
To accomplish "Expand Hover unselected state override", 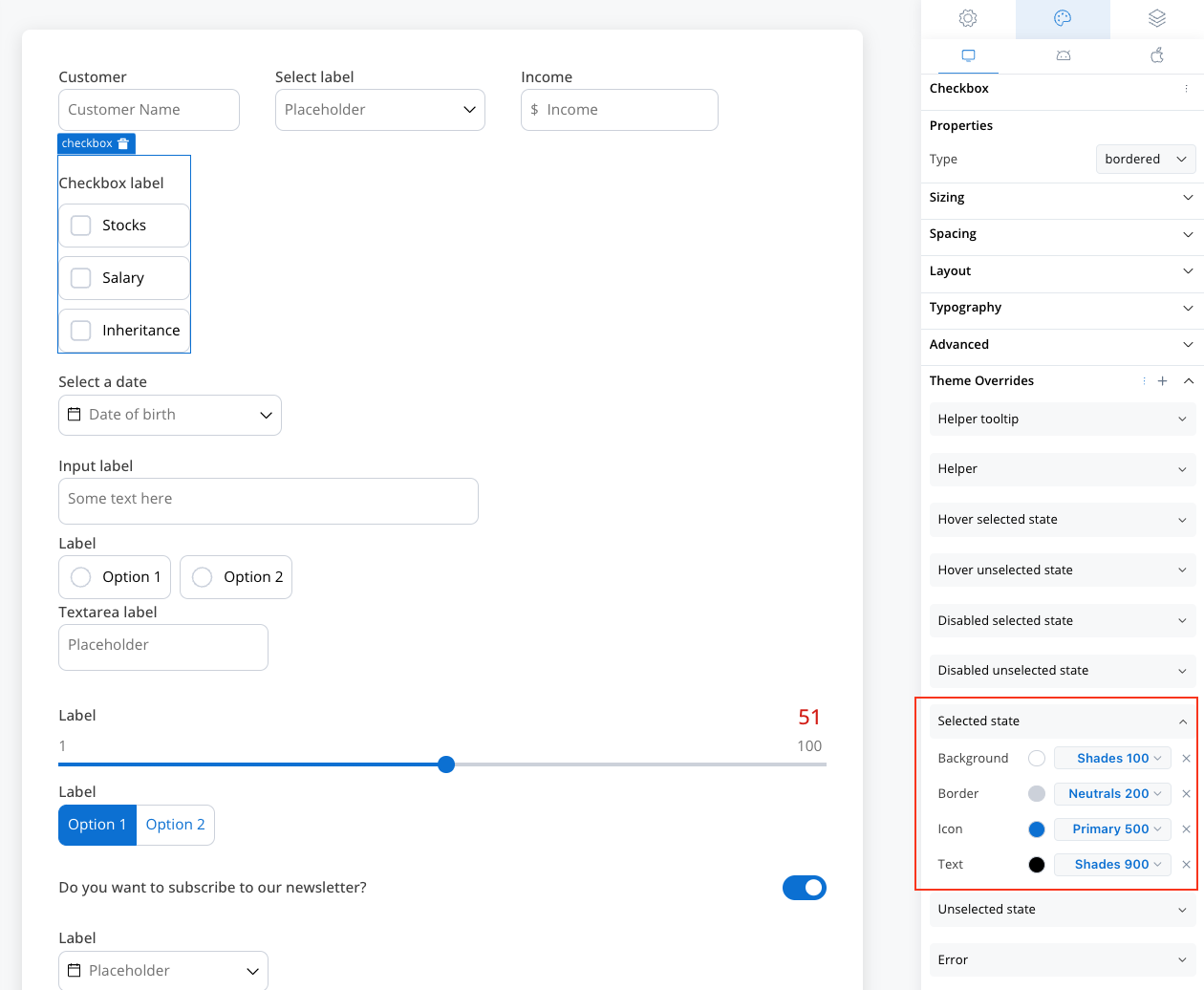I will [1063, 570].
